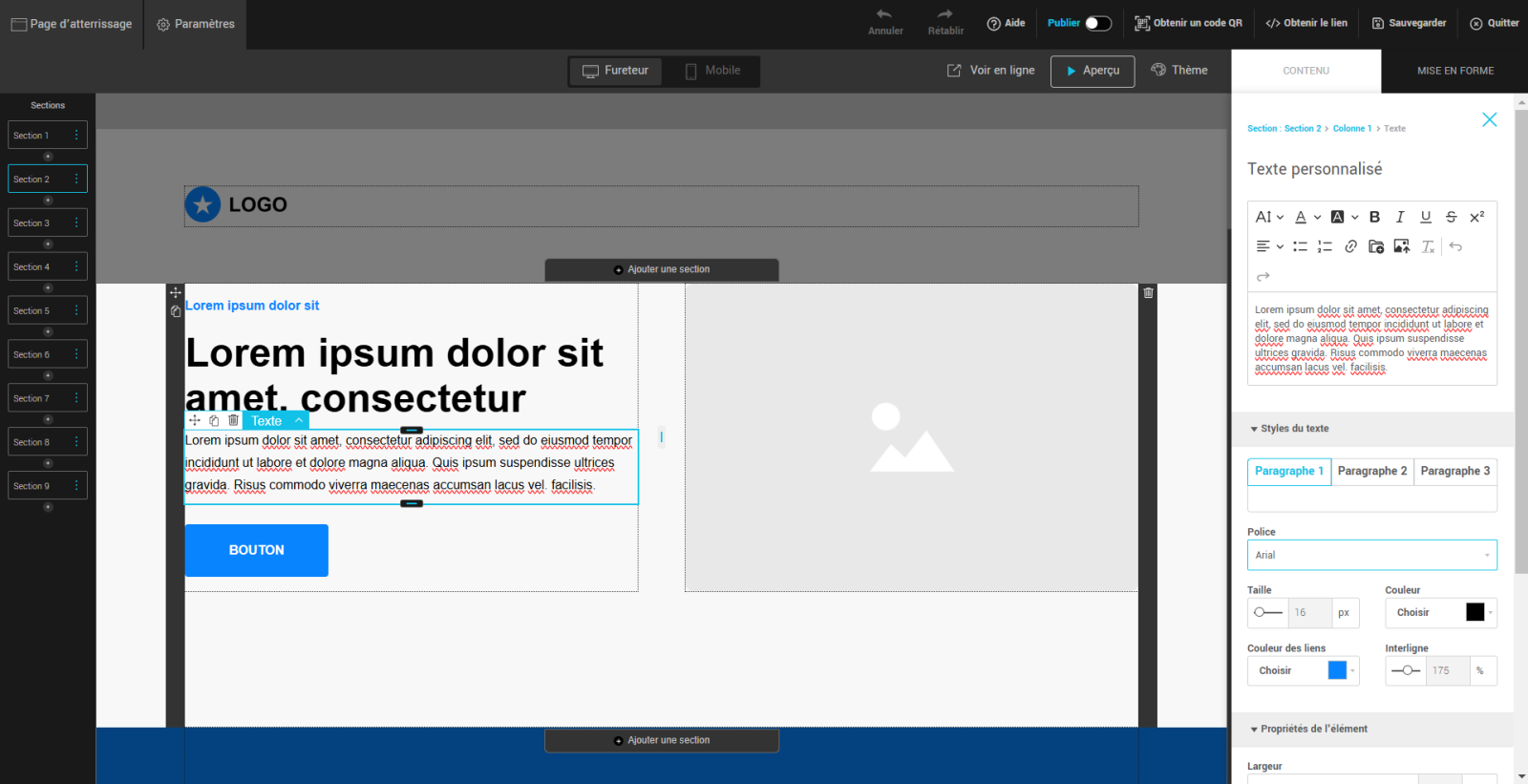
Task: Apply strikethrough to the text
Action: click(x=1451, y=217)
